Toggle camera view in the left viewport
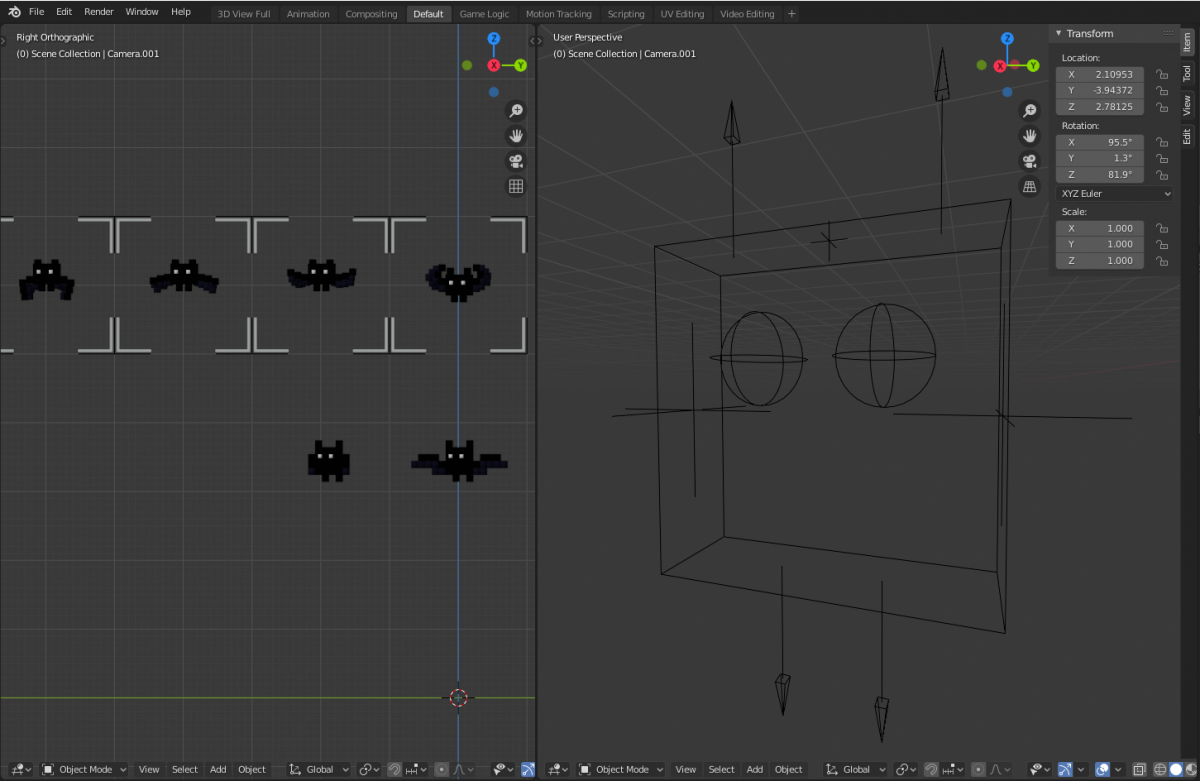The height and width of the screenshot is (781, 1200). point(516,161)
